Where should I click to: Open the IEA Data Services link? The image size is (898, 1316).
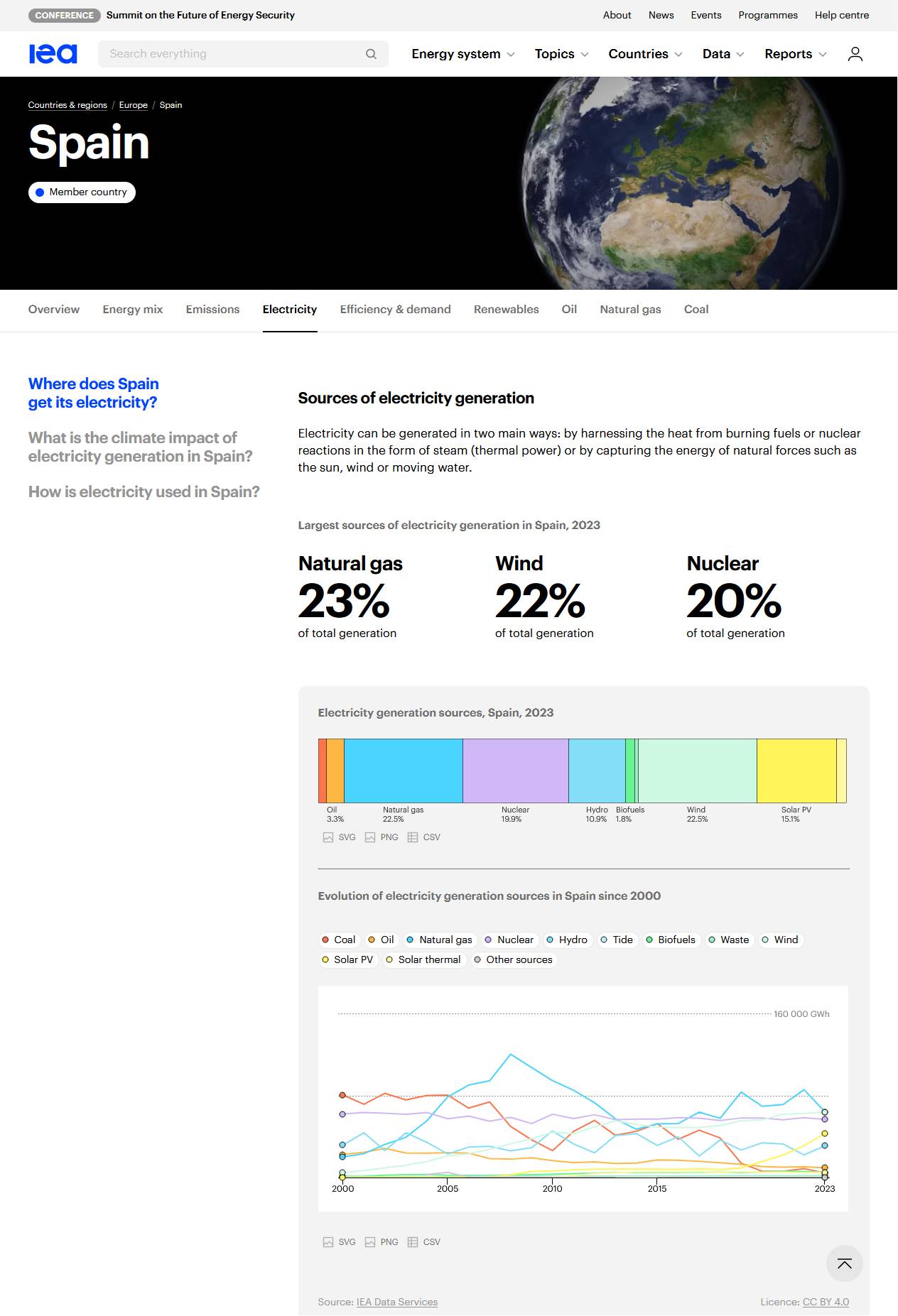coord(397,1302)
